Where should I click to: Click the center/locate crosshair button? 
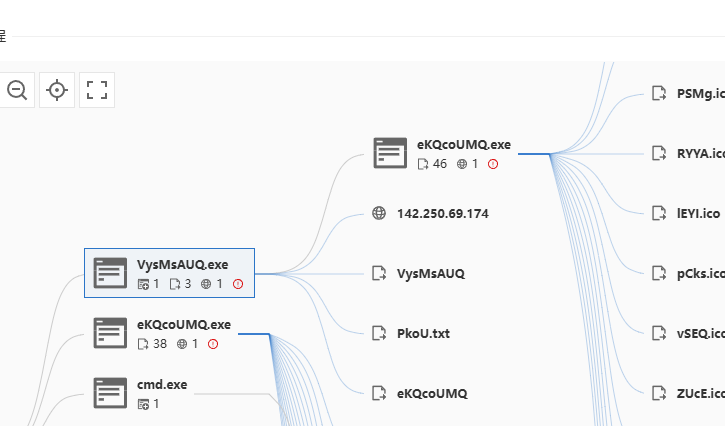(57, 90)
